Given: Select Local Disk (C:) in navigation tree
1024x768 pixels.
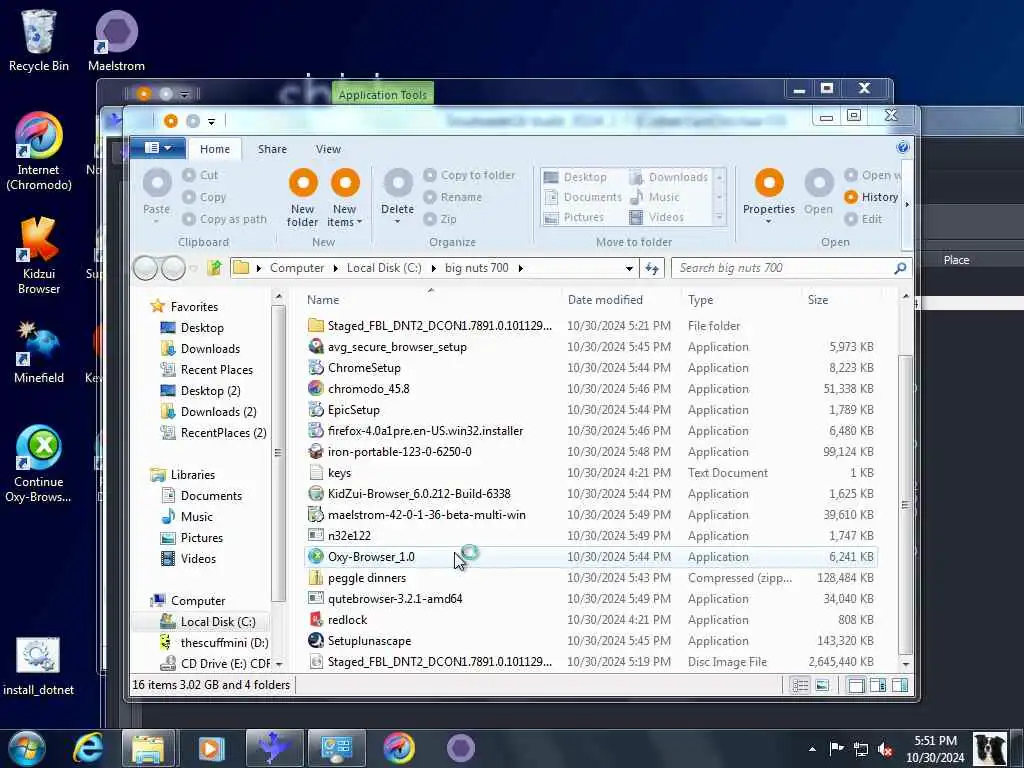Looking at the screenshot, I should tap(208, 622).
